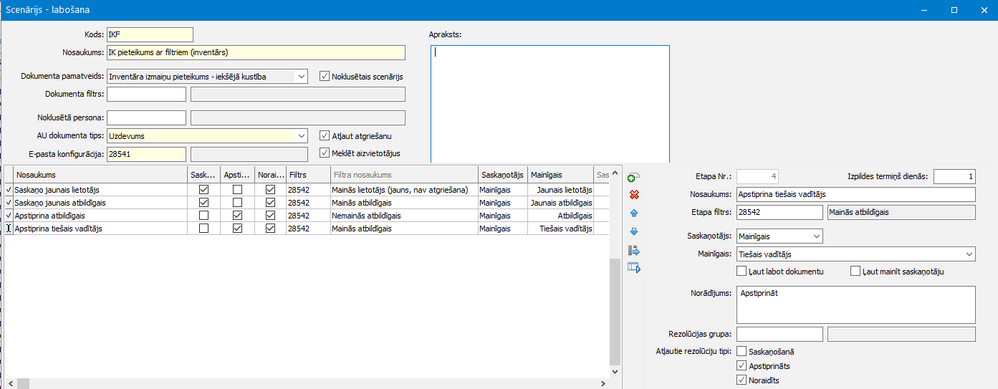This screenshot has height=389, width=998.
Task: Disable the Atļaut atgriešanu checkbox
Action: 325,136
